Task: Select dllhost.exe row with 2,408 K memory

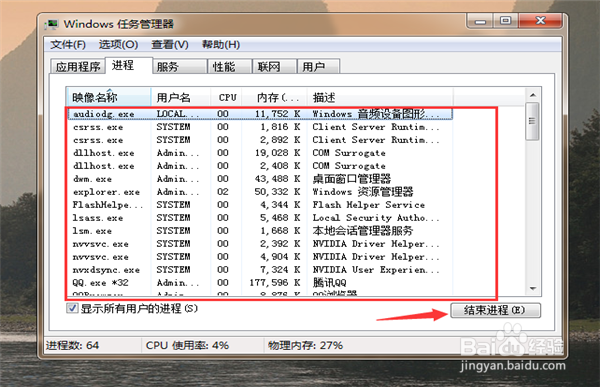Action: [260, 166]
